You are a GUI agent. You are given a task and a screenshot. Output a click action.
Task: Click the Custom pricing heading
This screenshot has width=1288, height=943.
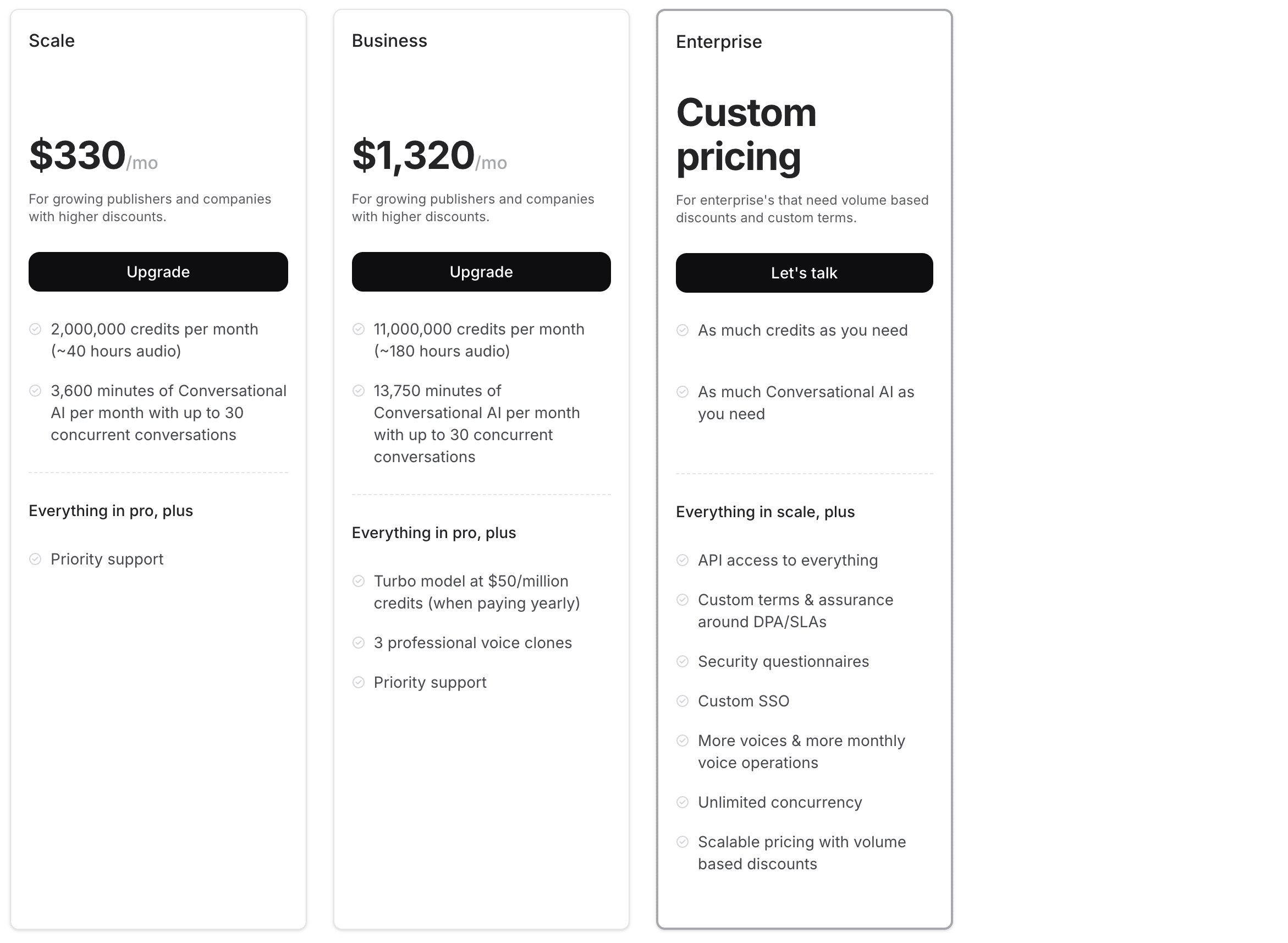[746, 134]
